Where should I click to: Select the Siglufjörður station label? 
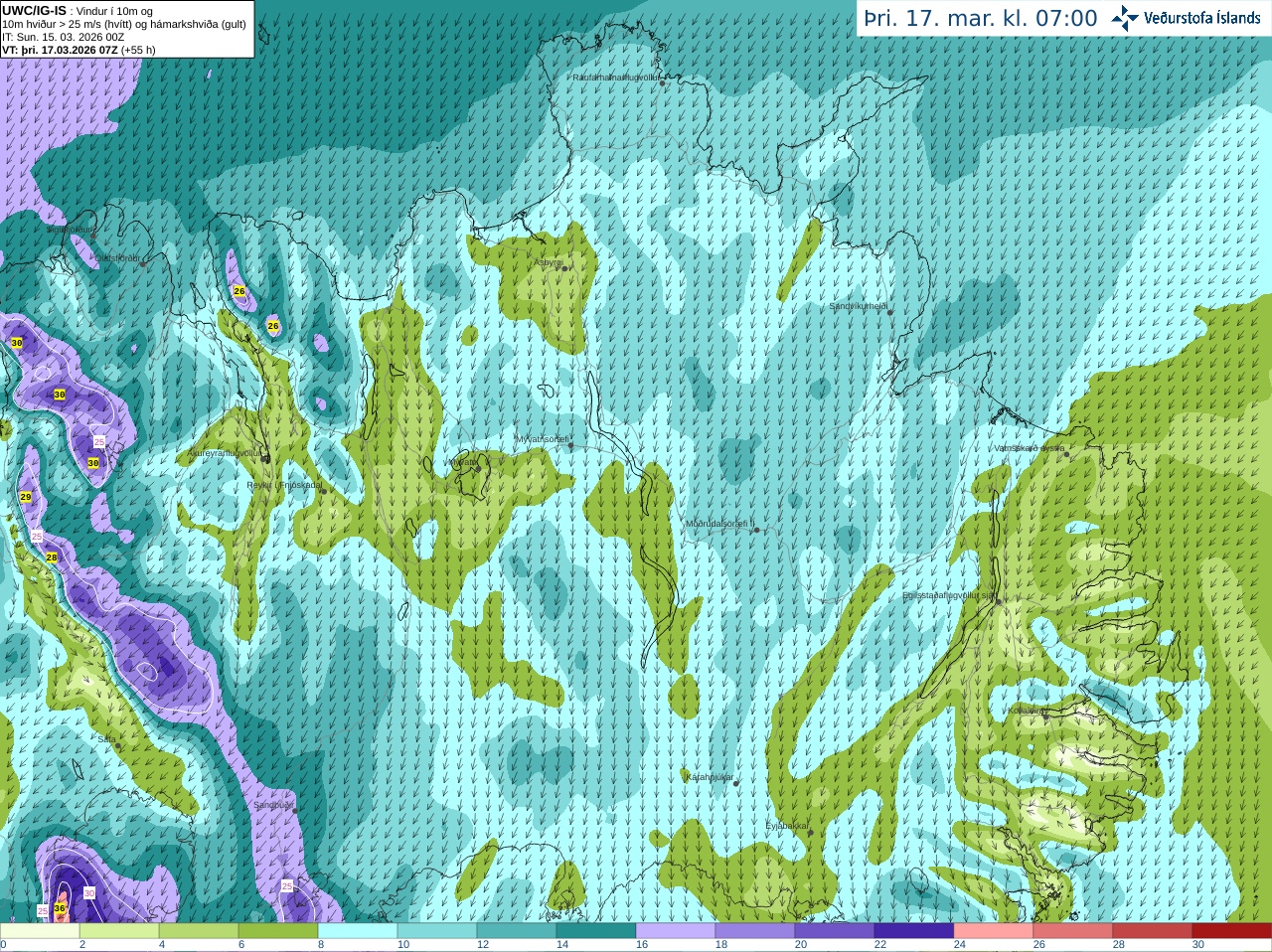click(71, 229)
